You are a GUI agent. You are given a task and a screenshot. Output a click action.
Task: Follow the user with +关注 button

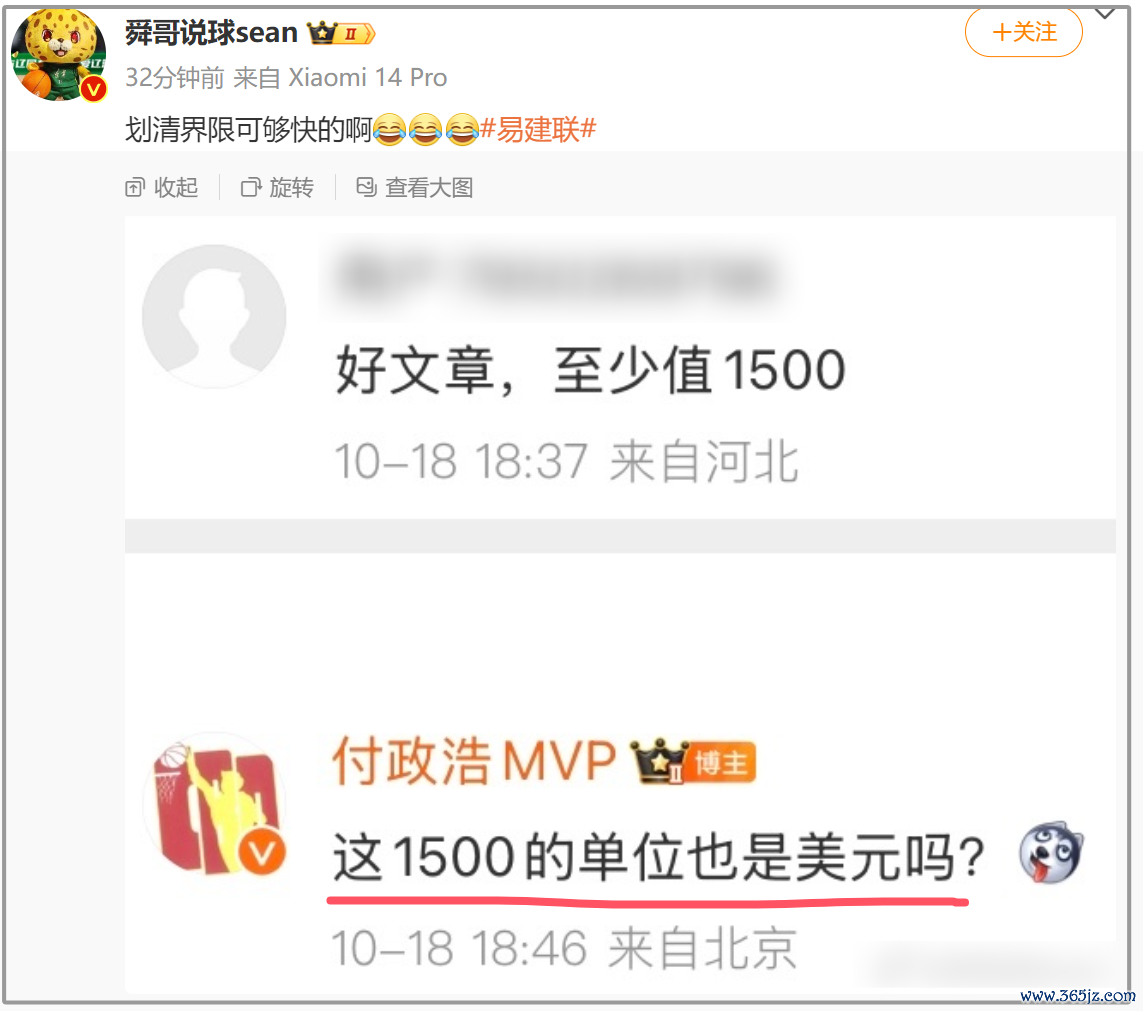1023,32
